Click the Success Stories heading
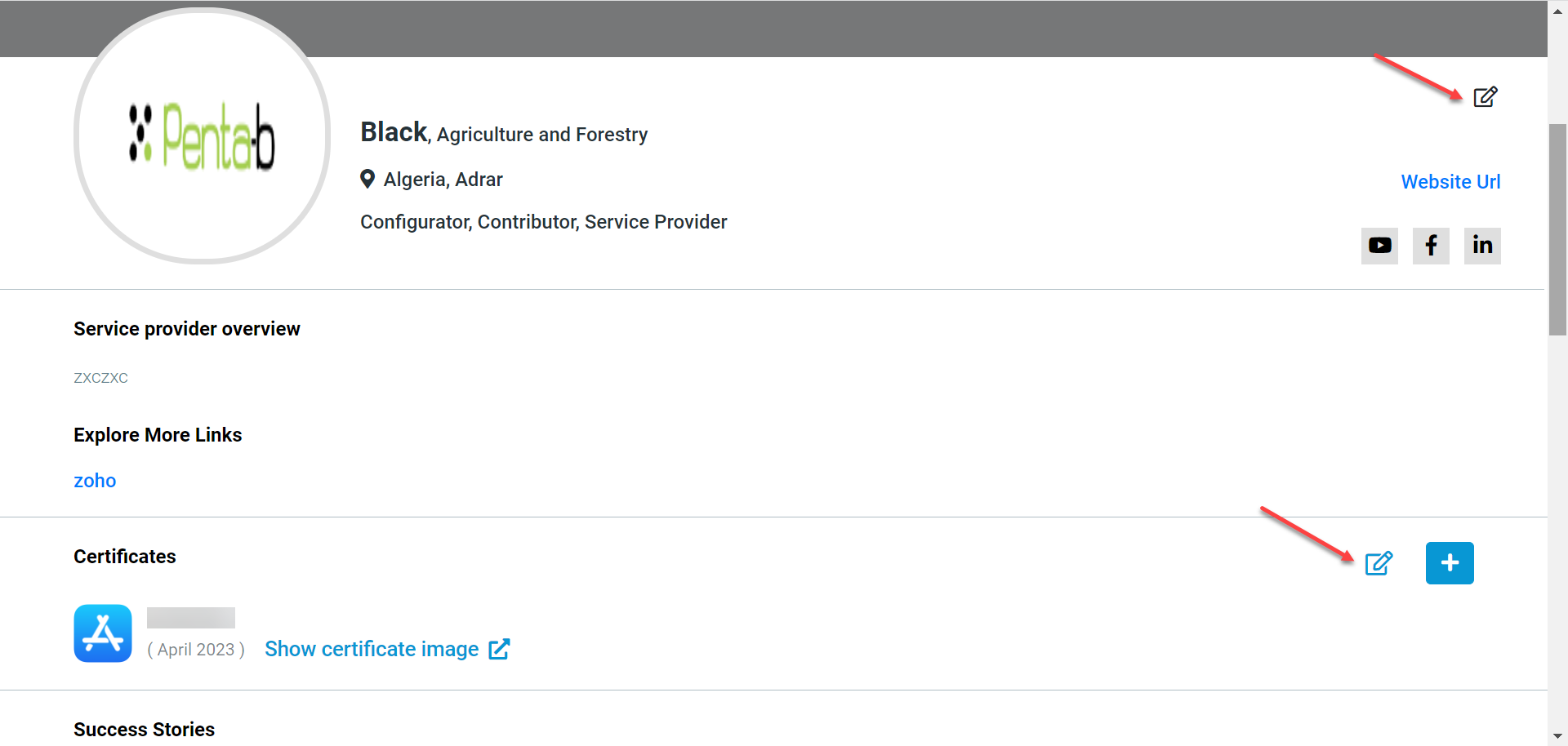Screen dimensions: 1568x746 coord(145,729)
